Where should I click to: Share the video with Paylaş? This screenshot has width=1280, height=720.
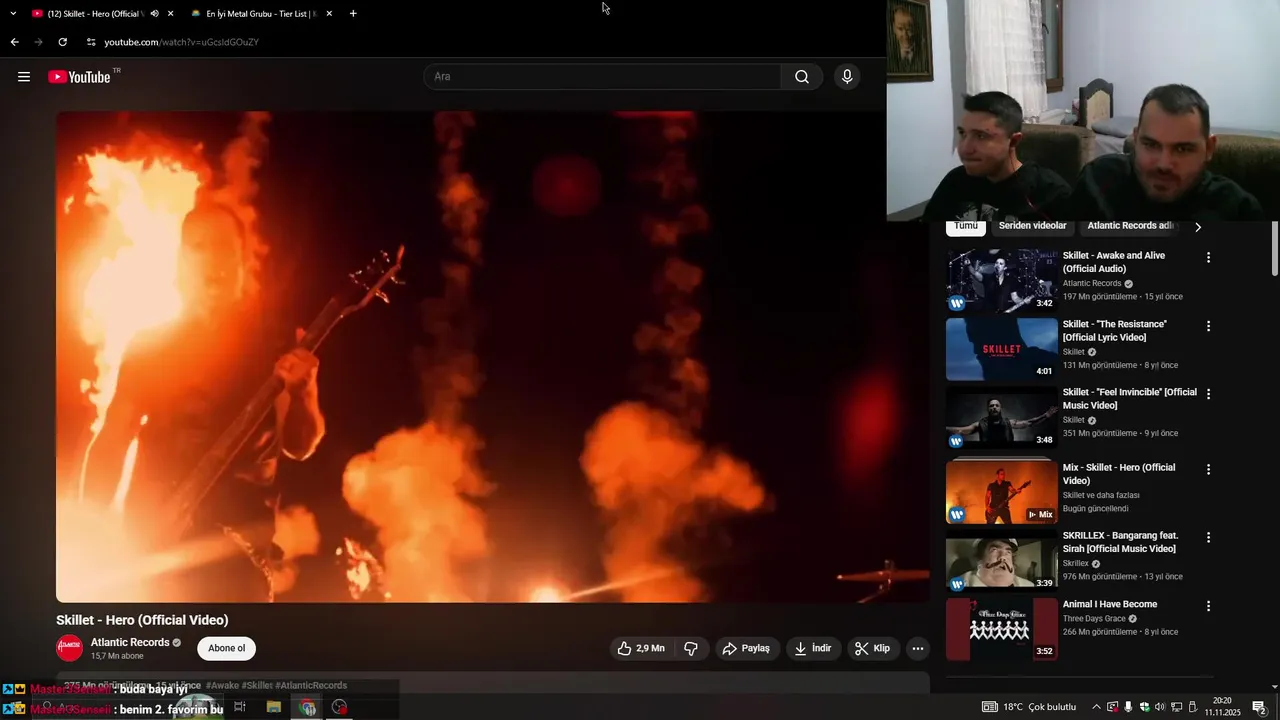[x=746, y=648]
